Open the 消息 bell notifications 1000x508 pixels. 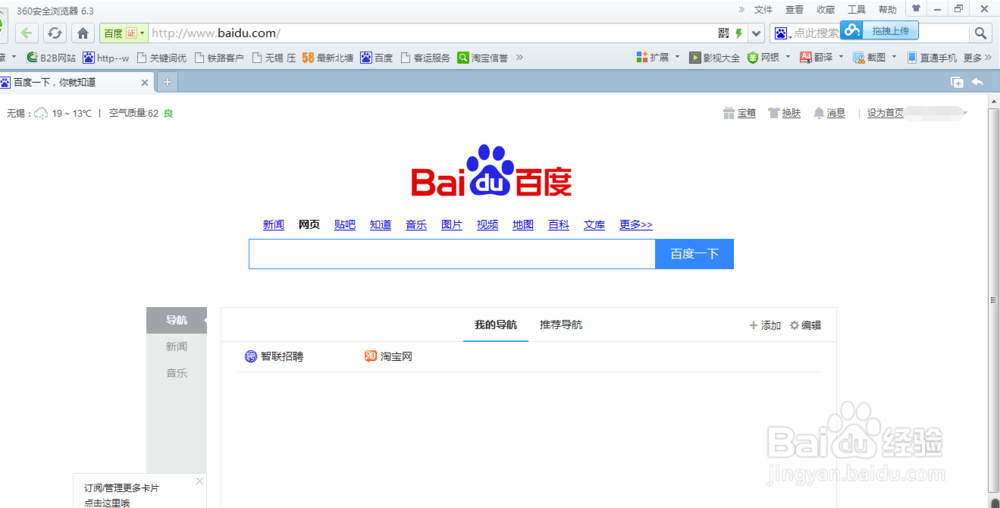pyautogui.click(x=829, y=113)
